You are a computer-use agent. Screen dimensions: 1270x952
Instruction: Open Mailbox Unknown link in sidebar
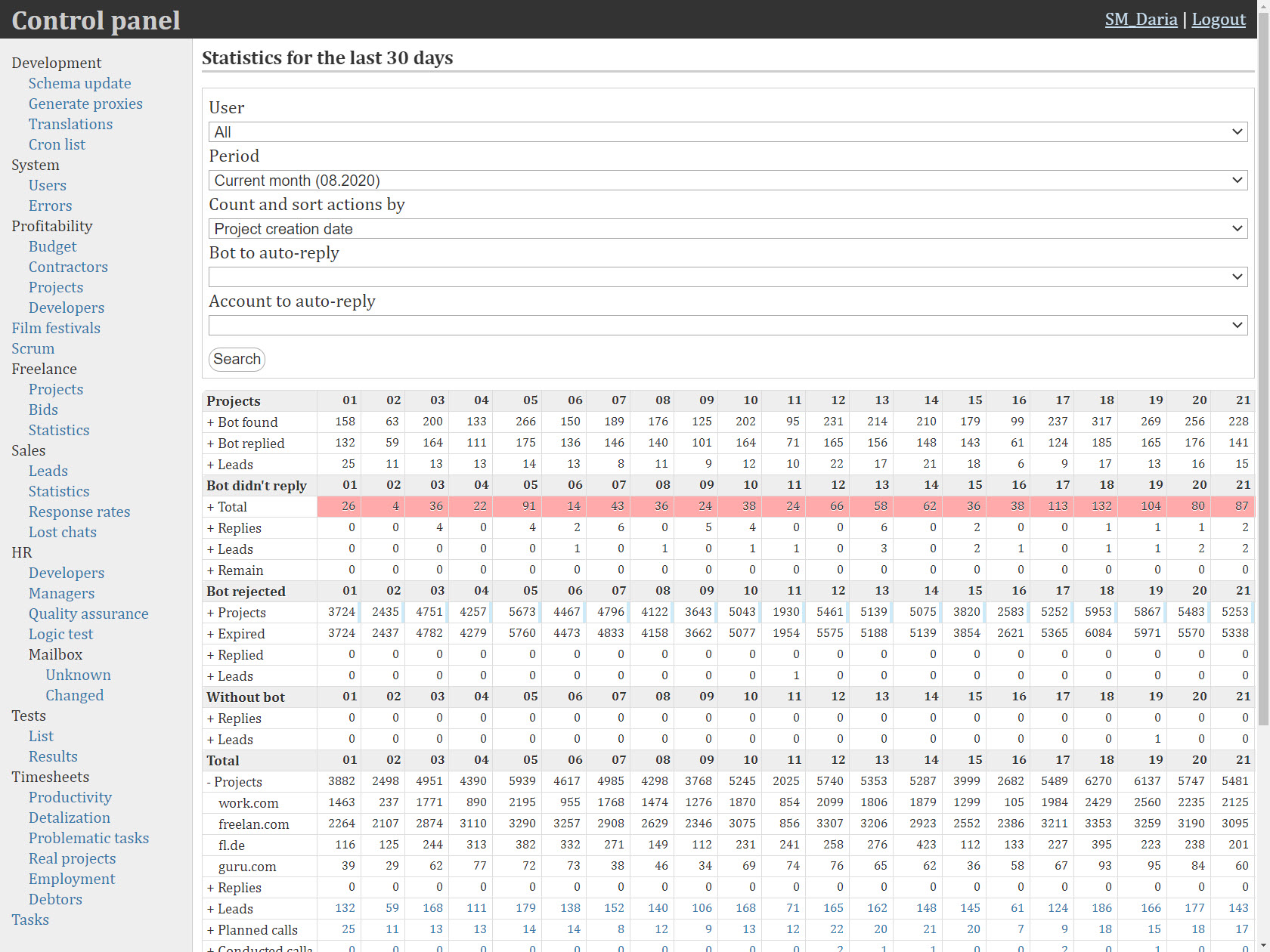click(x=78, y=675)
